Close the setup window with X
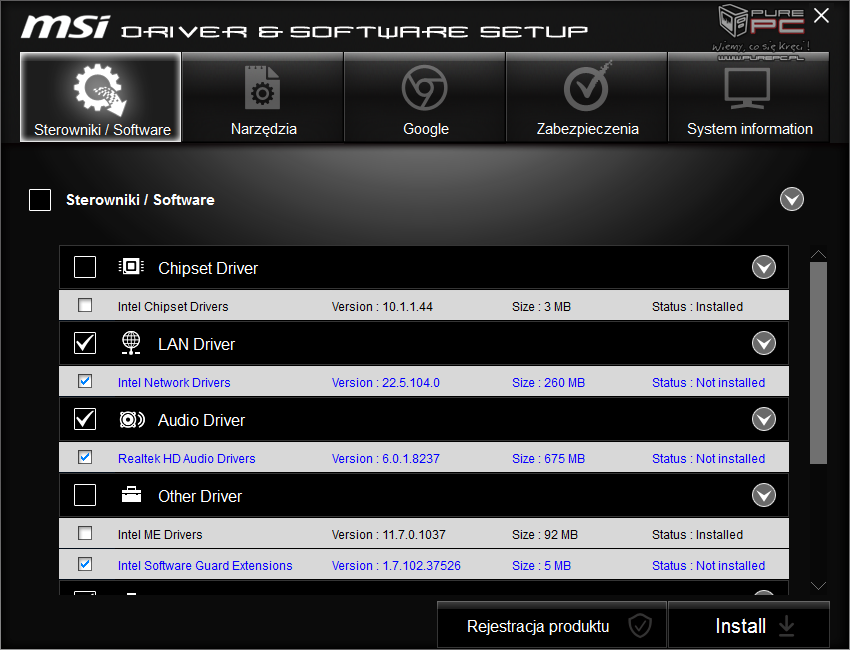The height and width of the screenshot is (650, 850). tap(821, 16)
